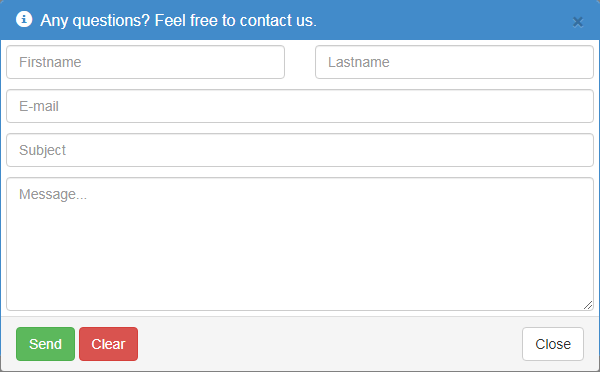Submit the form with the green Send button

[x=46, y=344]
